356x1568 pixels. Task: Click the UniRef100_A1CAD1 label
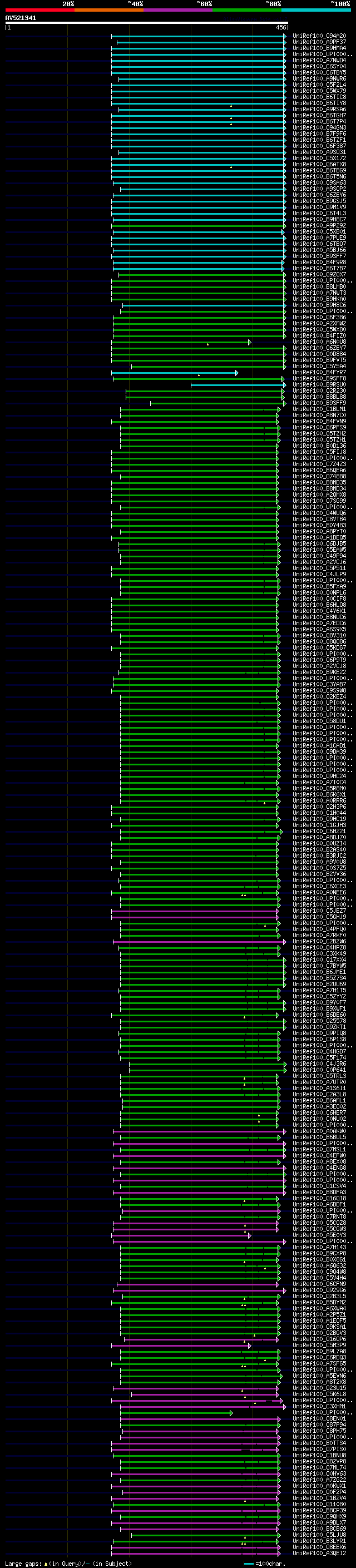tap(319, 746)
